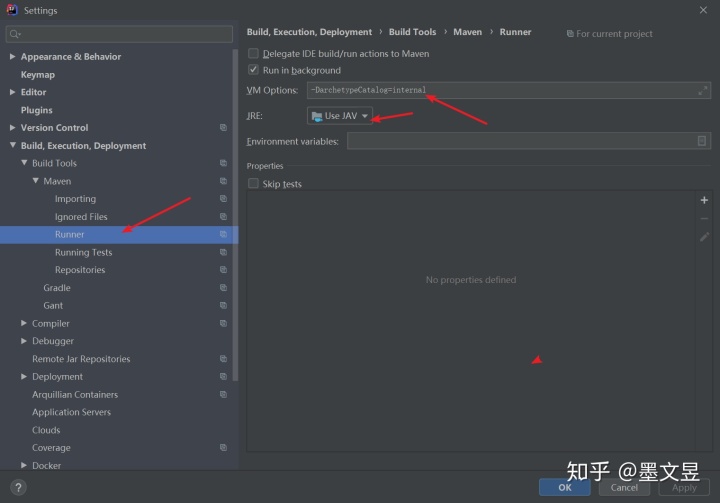
Task: Click project-level icon beside Importing
Action: point(223,198)
